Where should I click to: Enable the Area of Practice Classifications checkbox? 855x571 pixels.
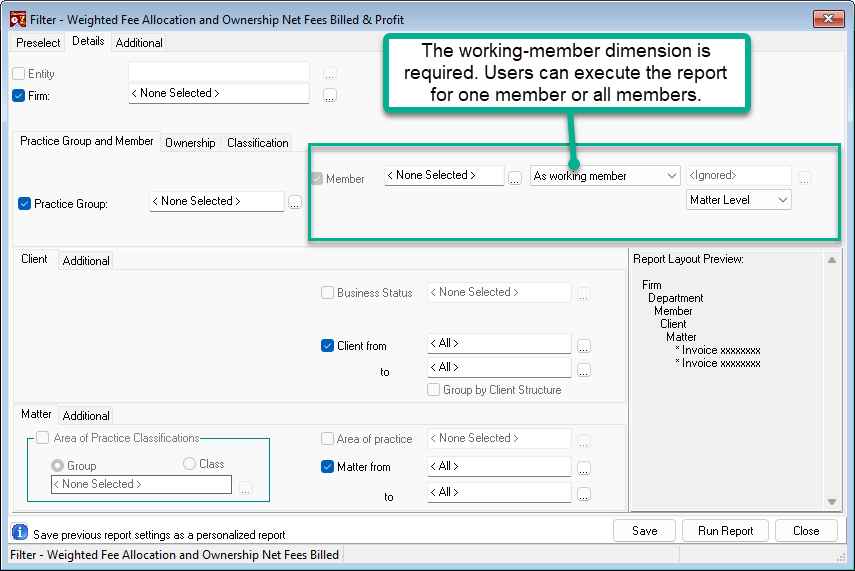[43, 437]
